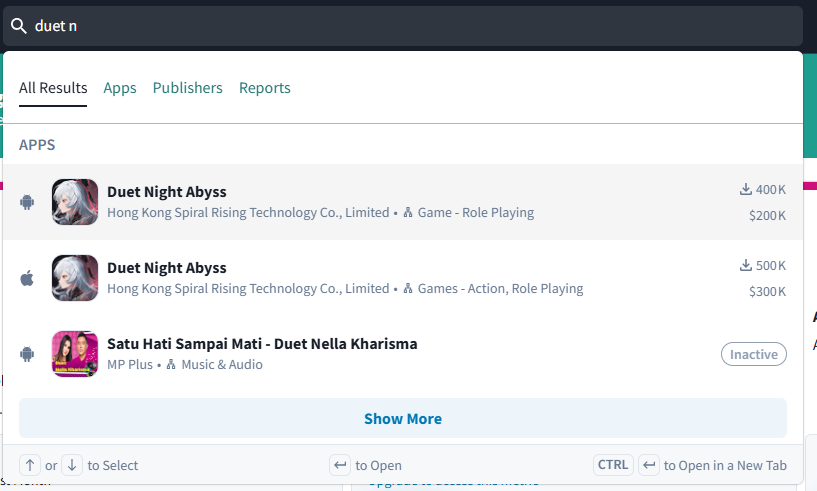Click publisher name in iOS Duet Night Abyss row
Viewport: 817px width, 491px height.
click(x=248, y=289)
